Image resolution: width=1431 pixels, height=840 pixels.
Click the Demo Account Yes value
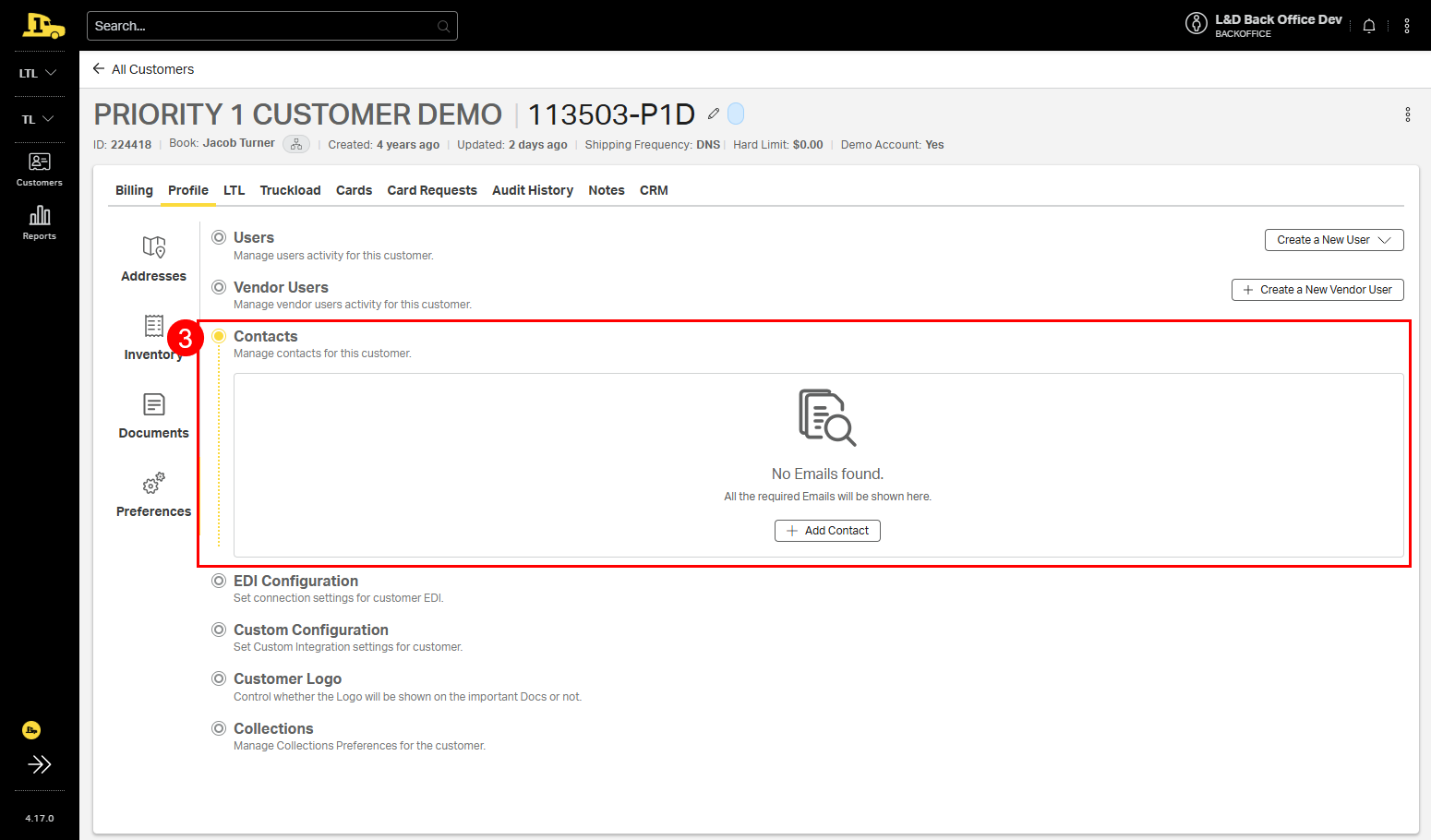[934, 145]
